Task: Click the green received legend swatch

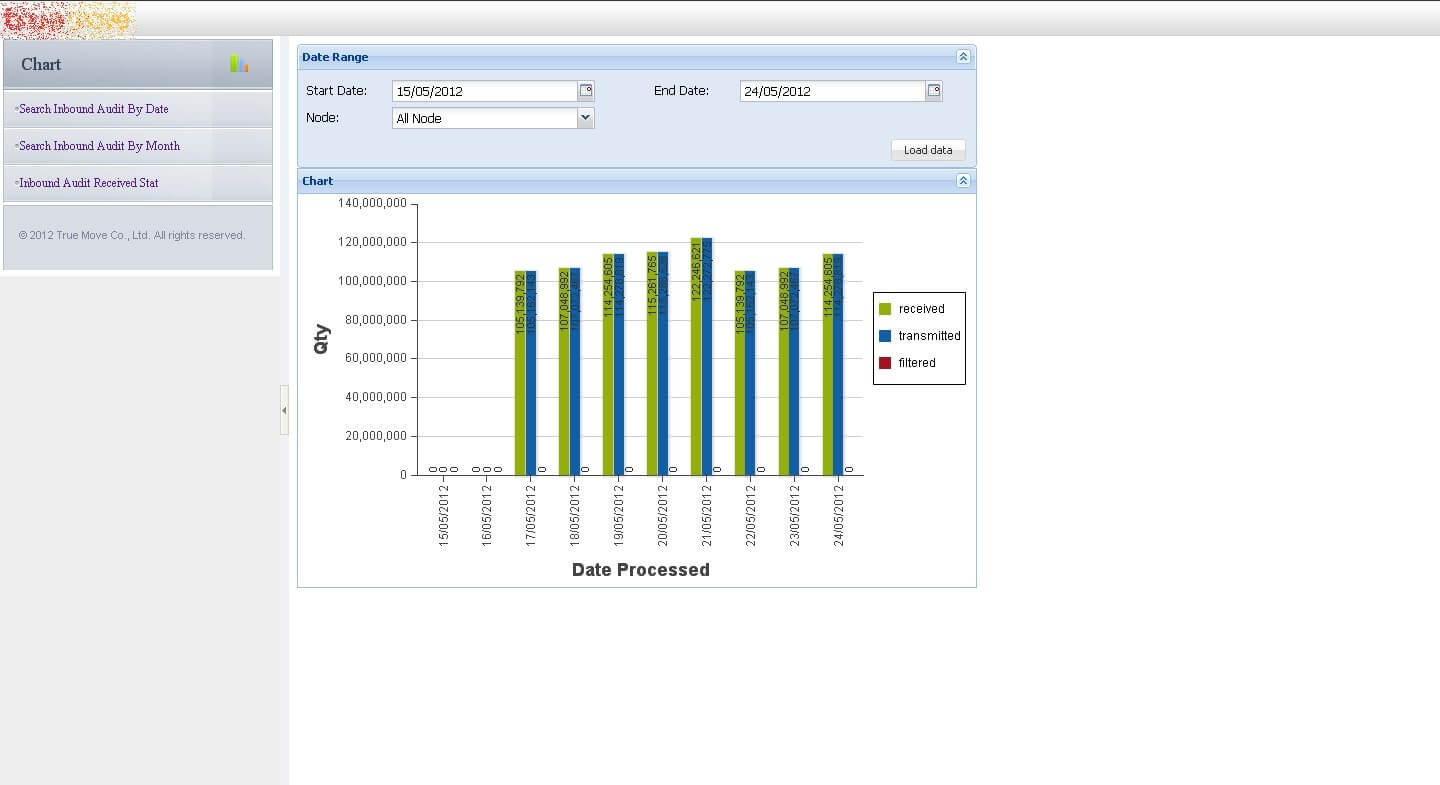Action: 885,309
